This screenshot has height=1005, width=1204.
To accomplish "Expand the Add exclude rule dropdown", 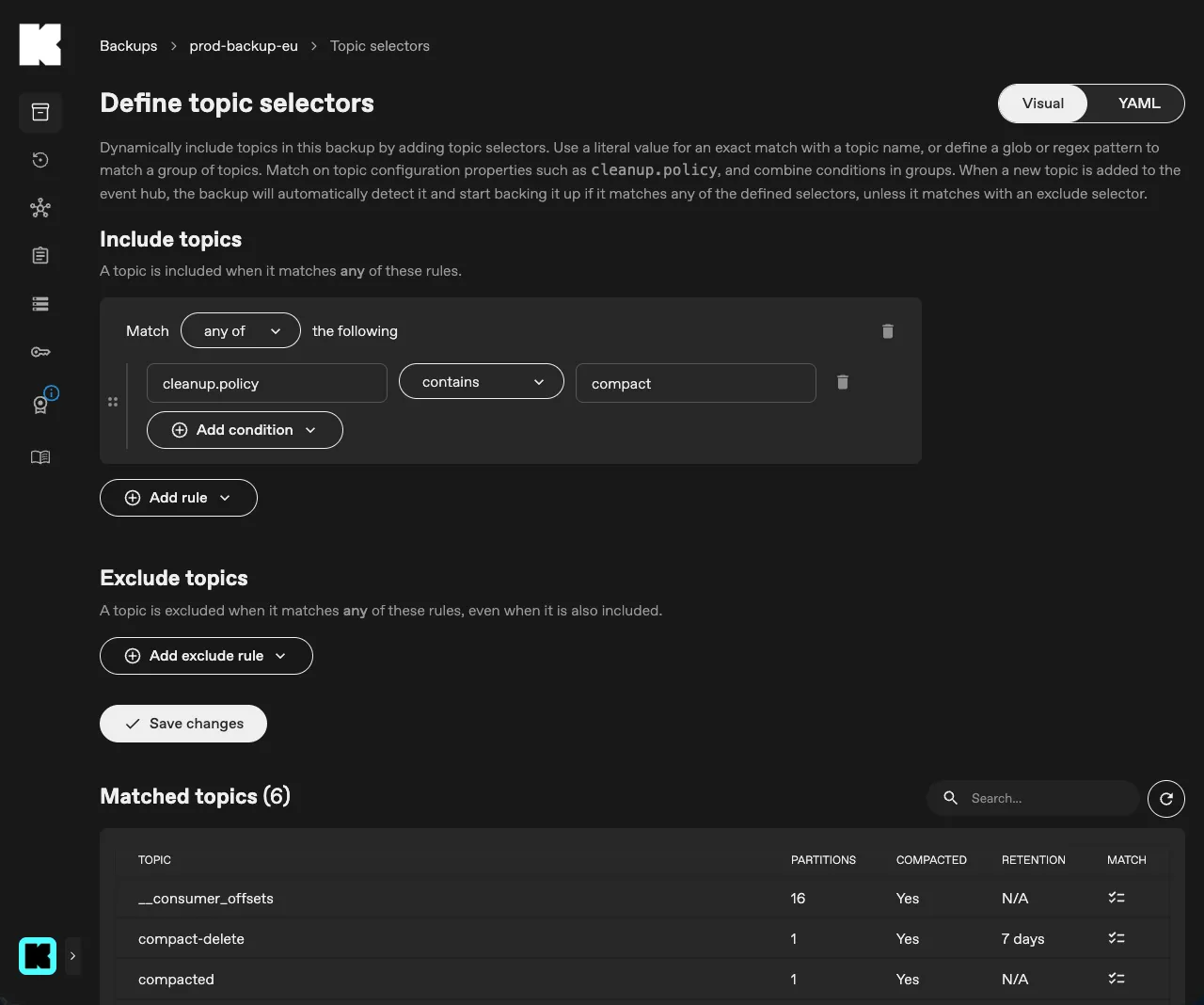I will (206, 656).
